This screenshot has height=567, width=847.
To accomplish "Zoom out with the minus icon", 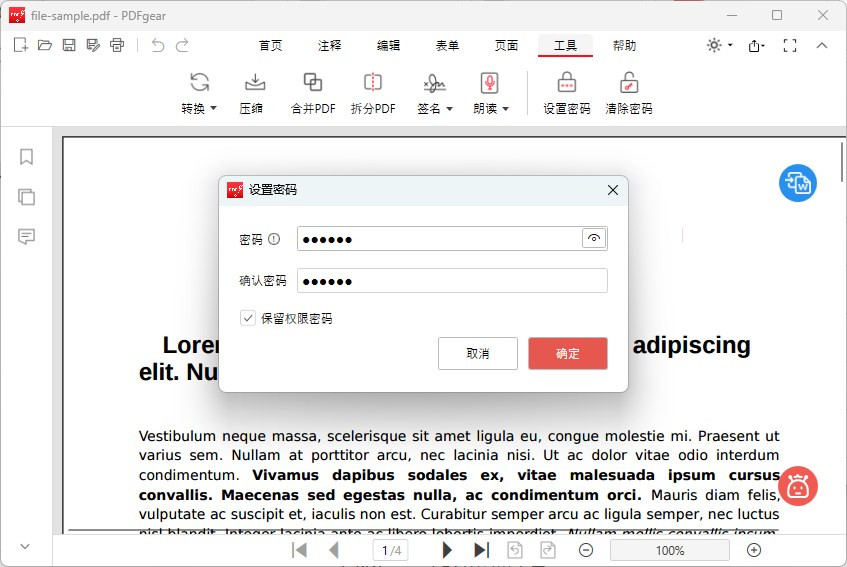I will tap(586, 550).
